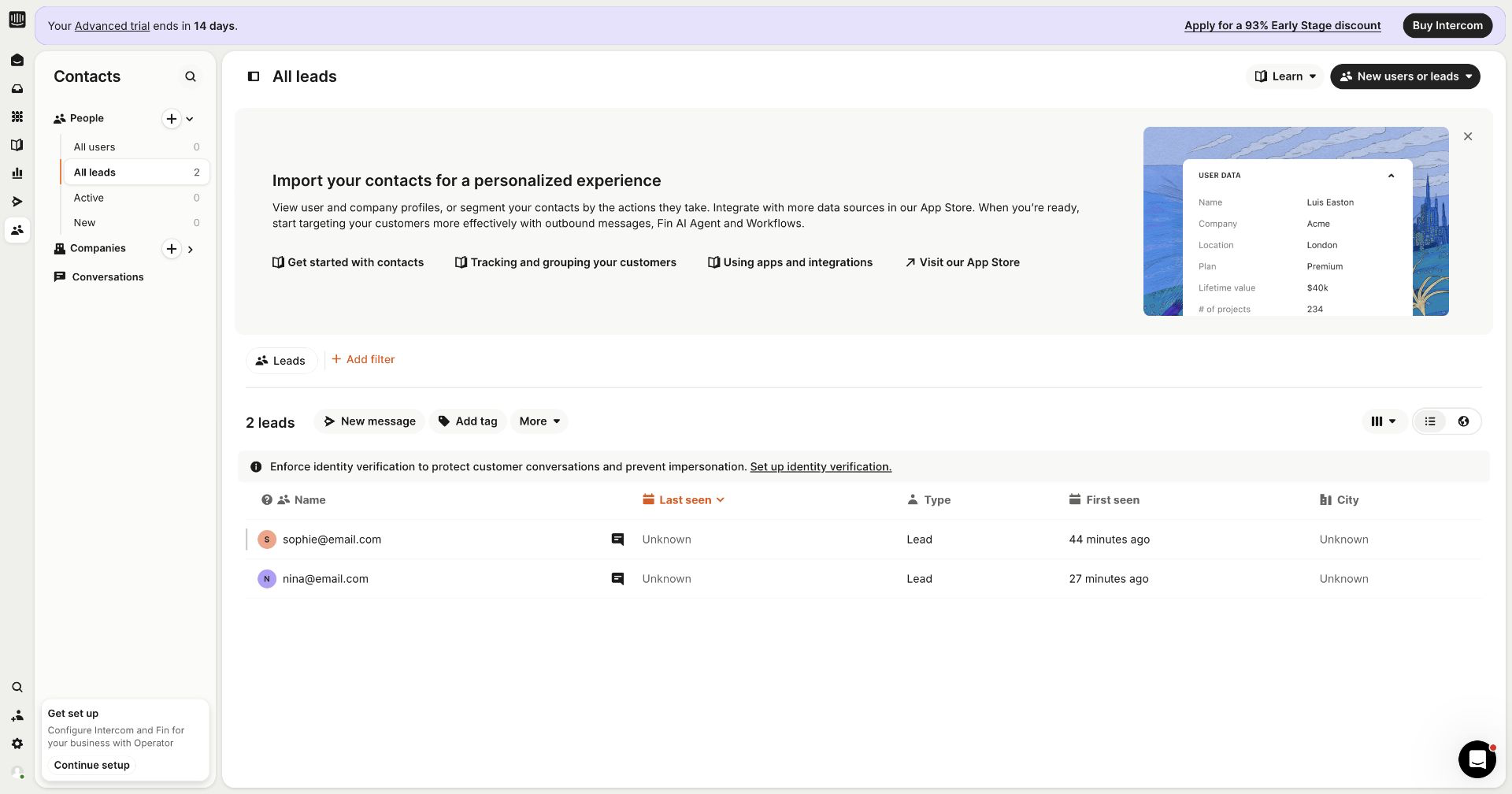
Task: Expand the Companies section chevron
Action: (191, 250)
